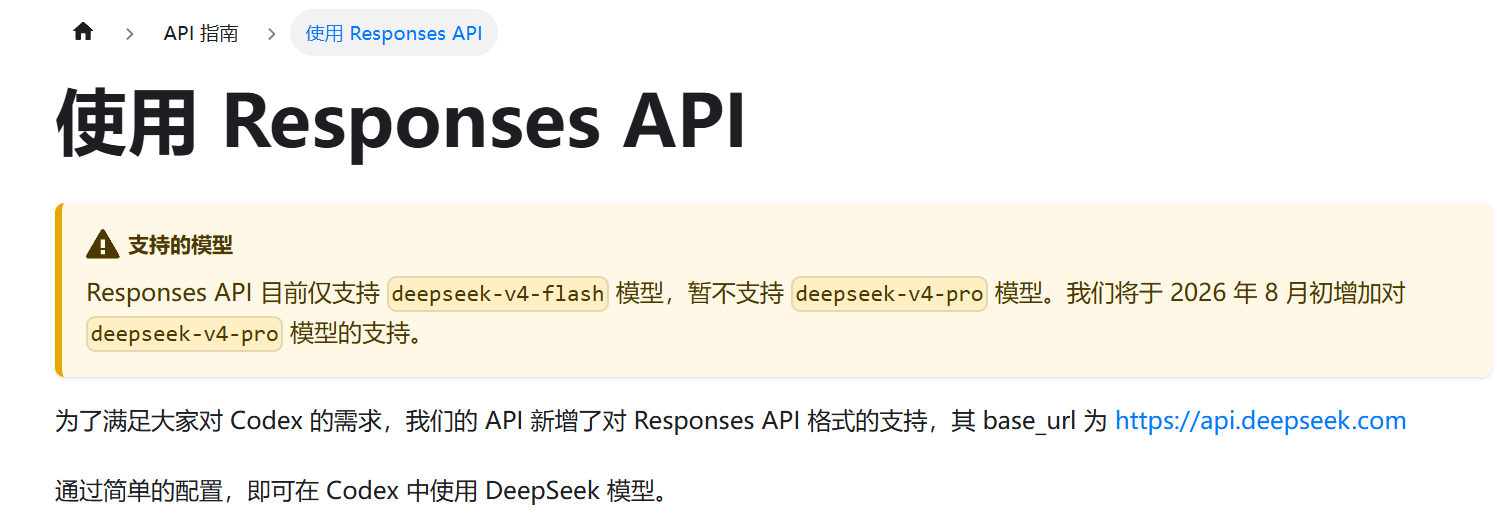Click the deepseek-v4-pro code label after 暂不支持

pyautogui.click(x=889, y=294)
